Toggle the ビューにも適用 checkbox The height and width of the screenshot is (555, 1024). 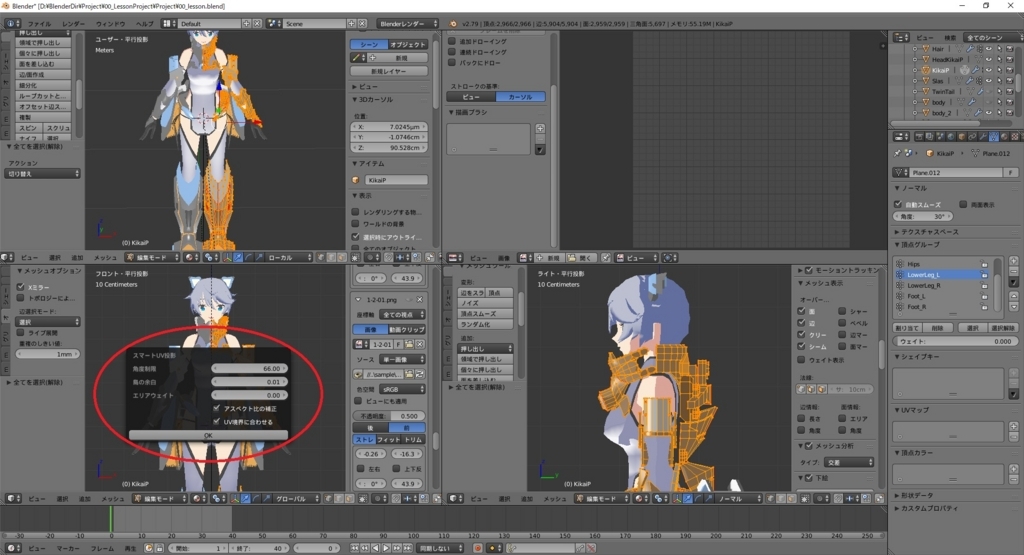pyautogui.click(x=358, y=401)
